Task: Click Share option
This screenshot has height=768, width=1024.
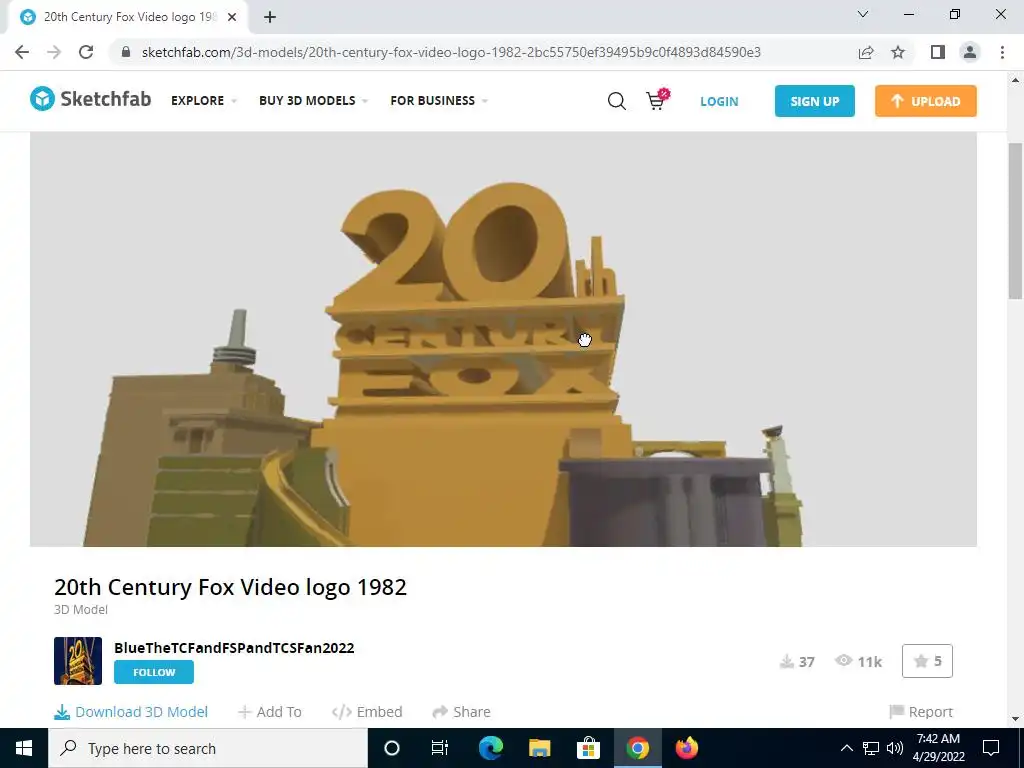Action: (x=461, y=712)
